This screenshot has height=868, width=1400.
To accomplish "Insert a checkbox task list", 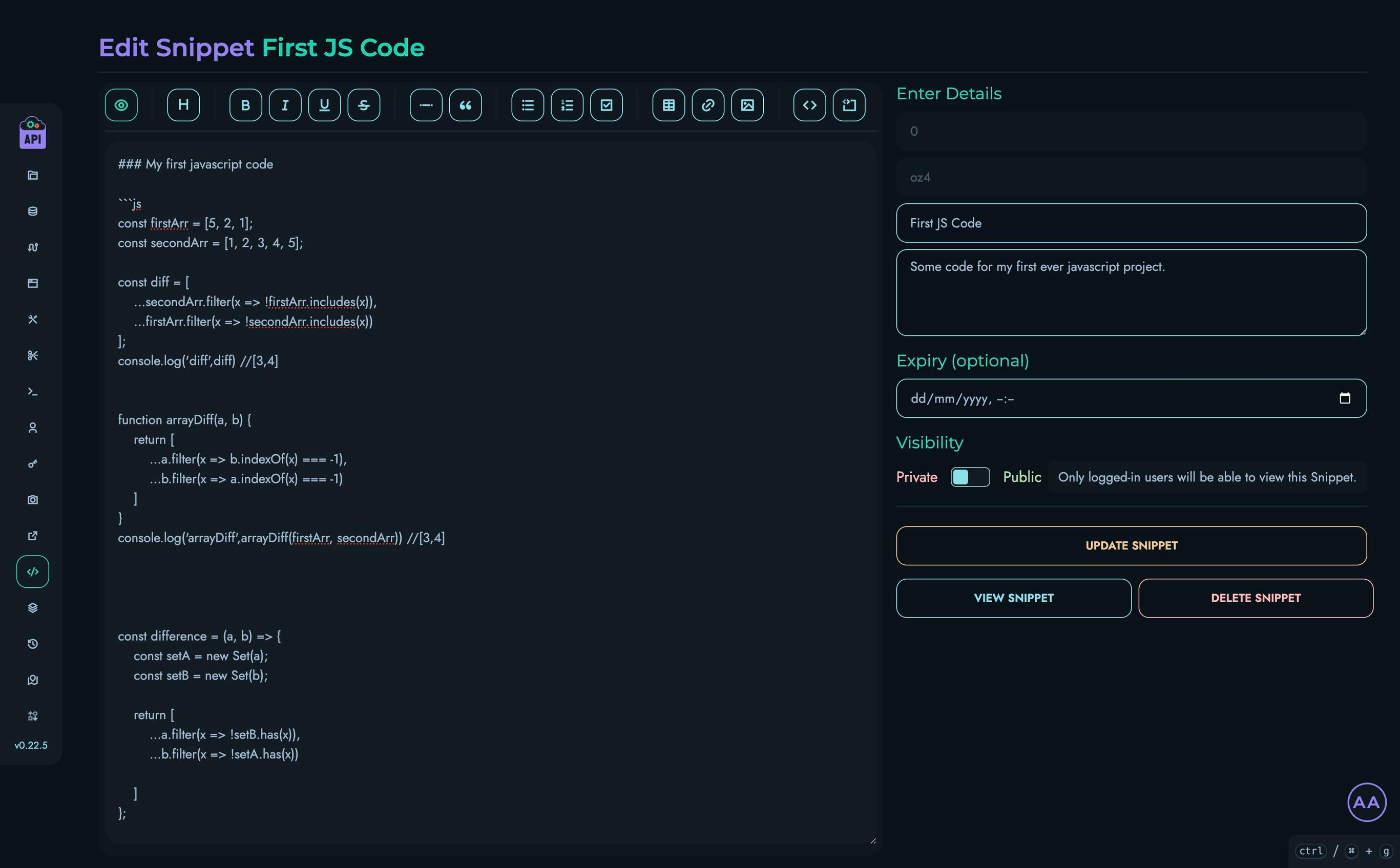I will point(607,105).
